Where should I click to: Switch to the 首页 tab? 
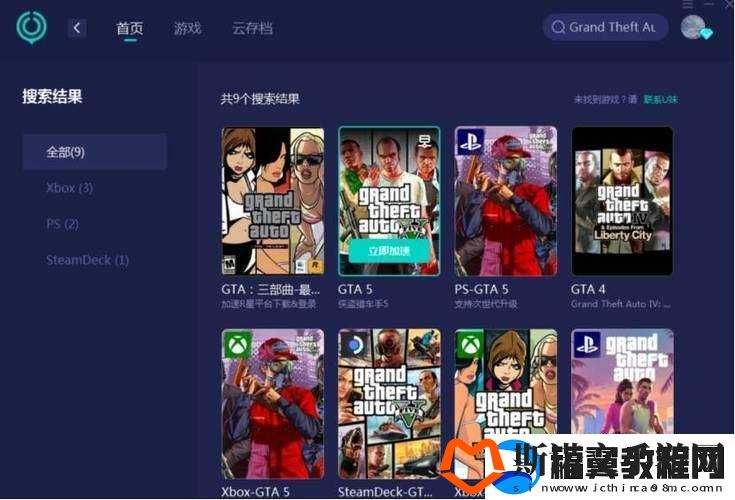130,29
